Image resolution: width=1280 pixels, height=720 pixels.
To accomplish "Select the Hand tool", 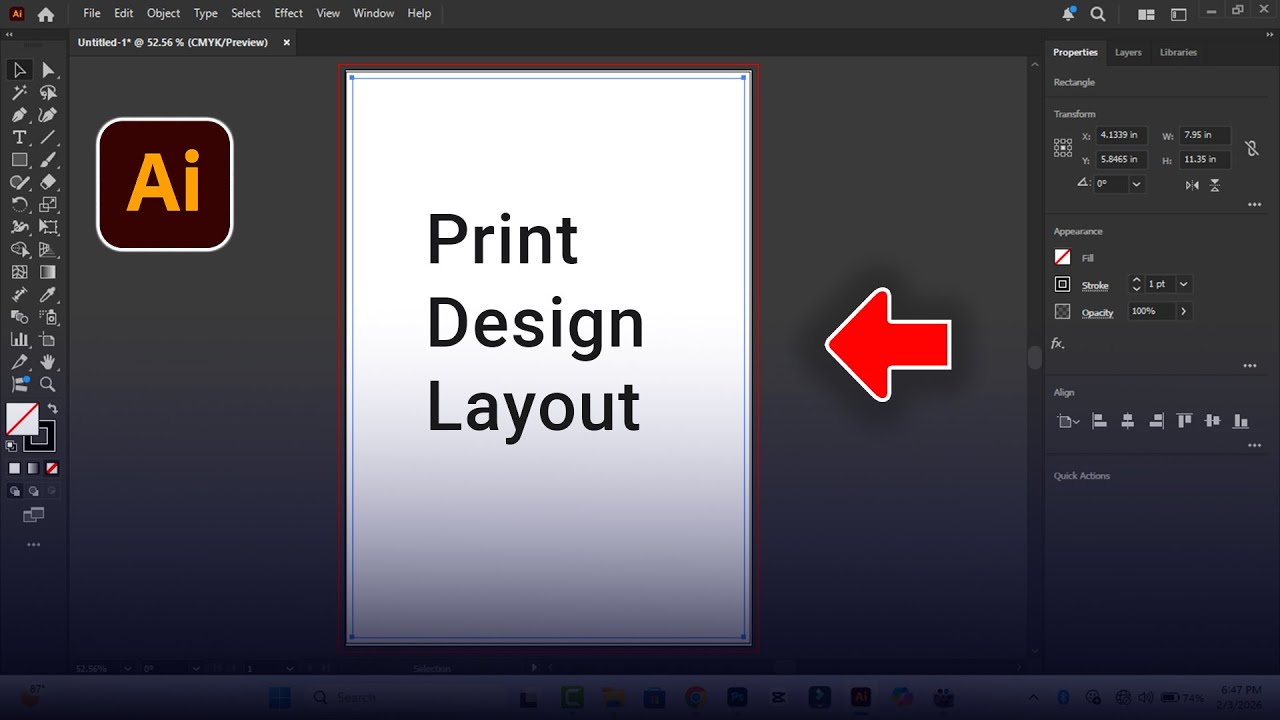I will pos(48,362).
